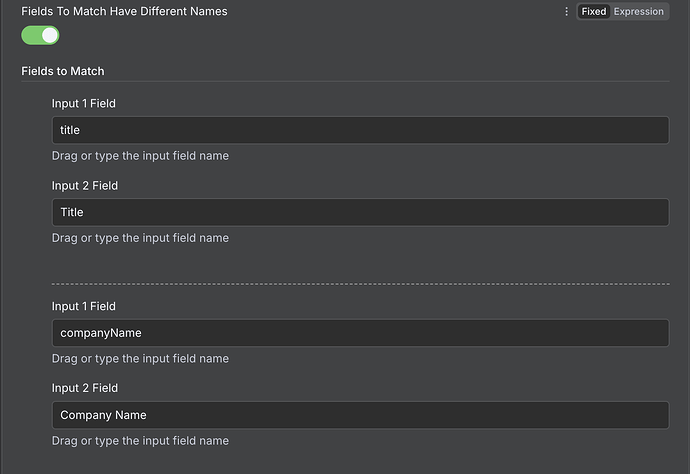This screenshot has height=474, width=690.
Task: Click the hint text below the "companyName" field
Action: tap(140, 359)
